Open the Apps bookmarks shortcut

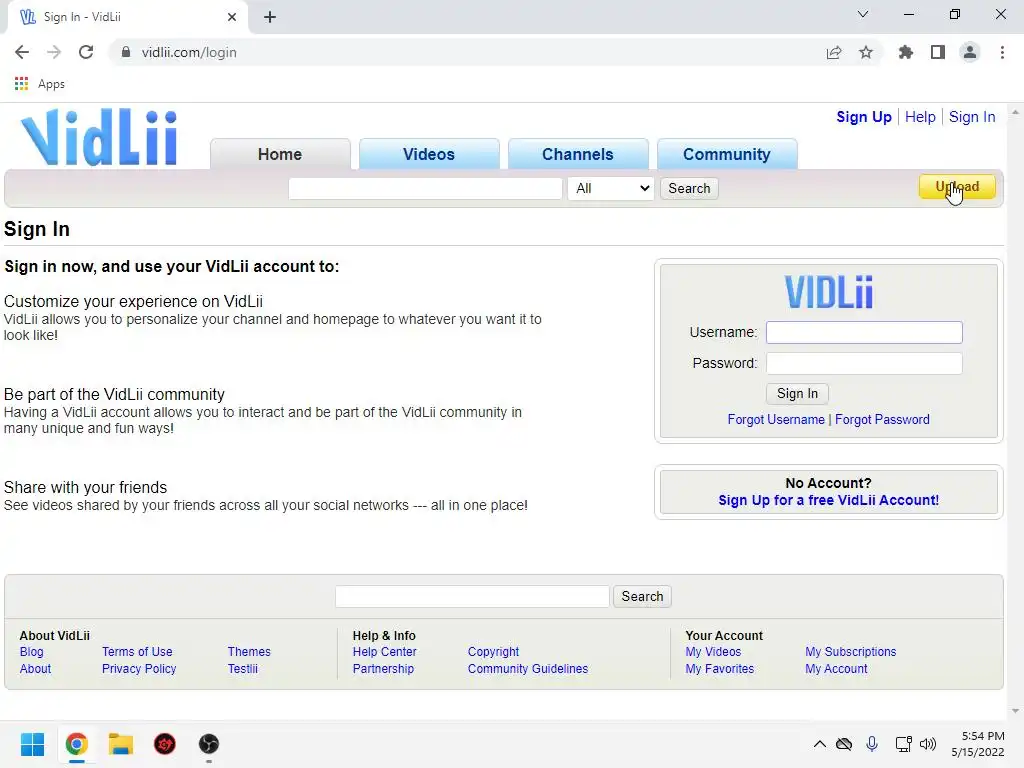[39, 84]
